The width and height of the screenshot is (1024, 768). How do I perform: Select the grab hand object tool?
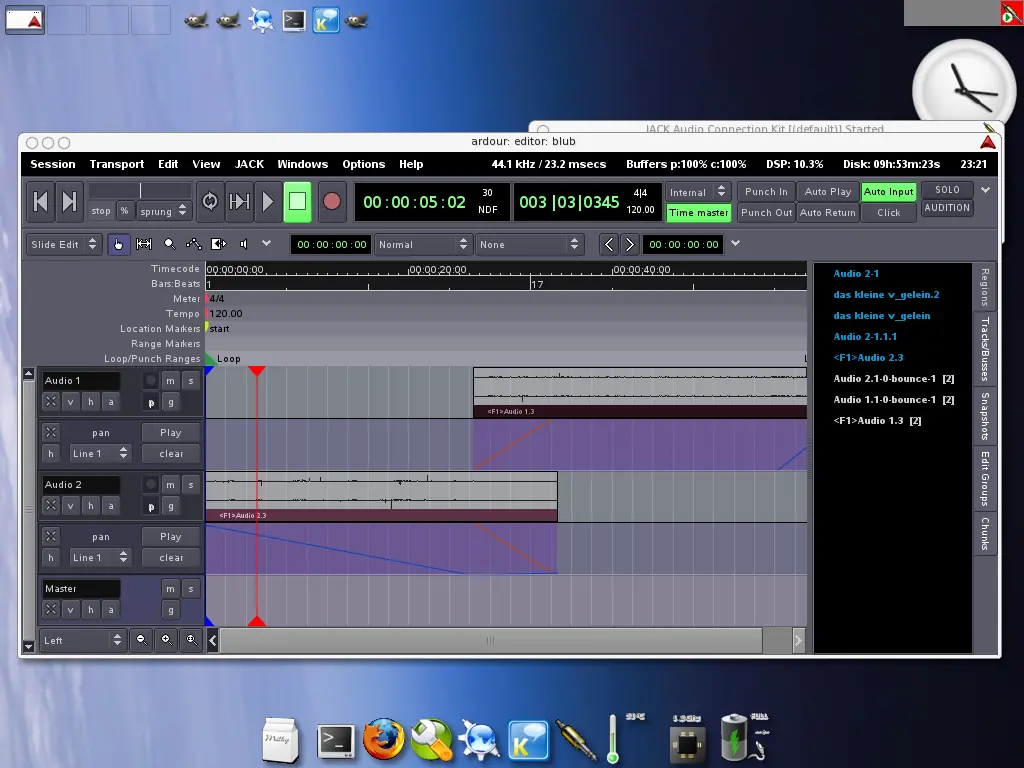click(118, 244)
